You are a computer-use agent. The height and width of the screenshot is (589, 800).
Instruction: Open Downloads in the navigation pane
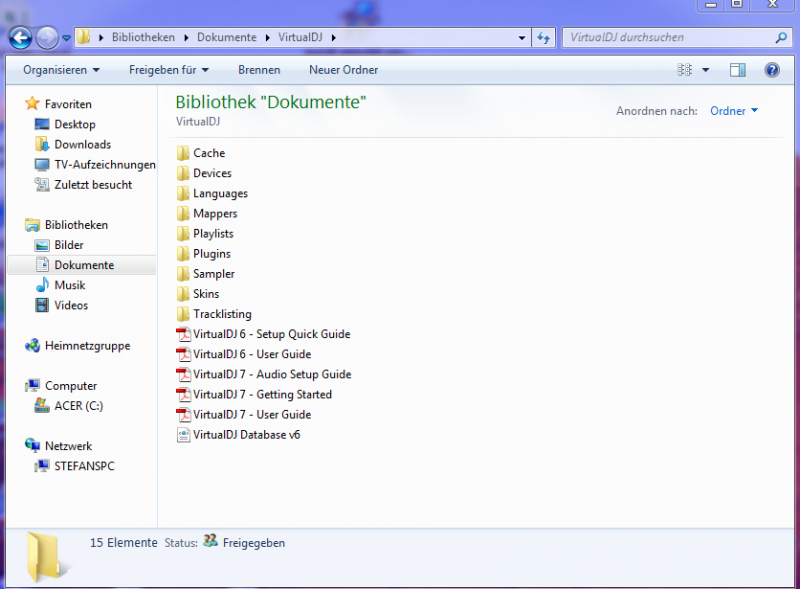point(83,144)
